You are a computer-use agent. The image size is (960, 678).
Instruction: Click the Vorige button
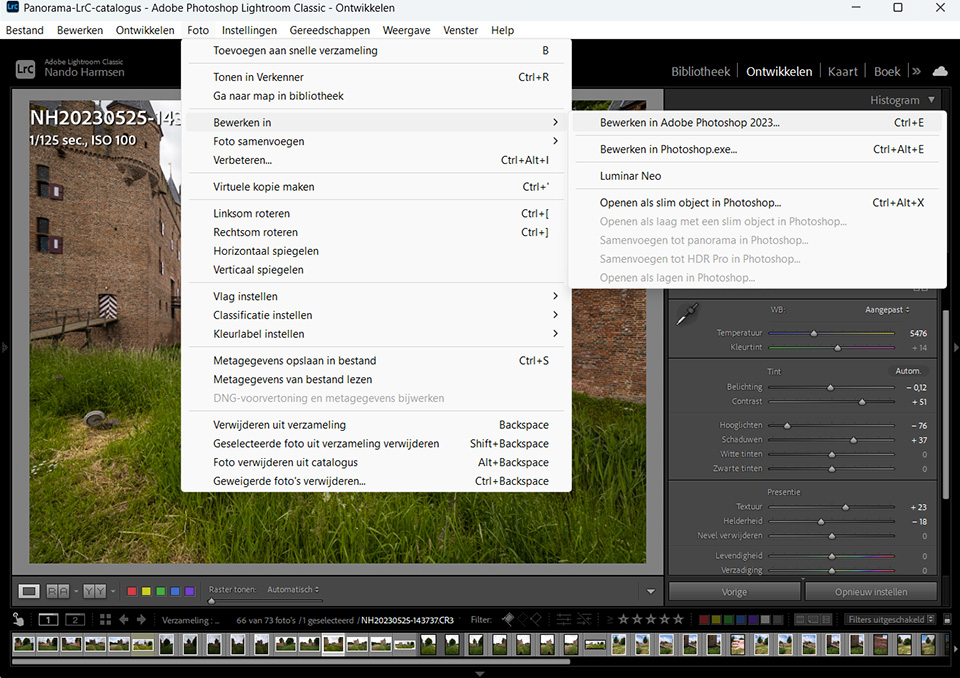pyautogui.click(x=734, y=592)
